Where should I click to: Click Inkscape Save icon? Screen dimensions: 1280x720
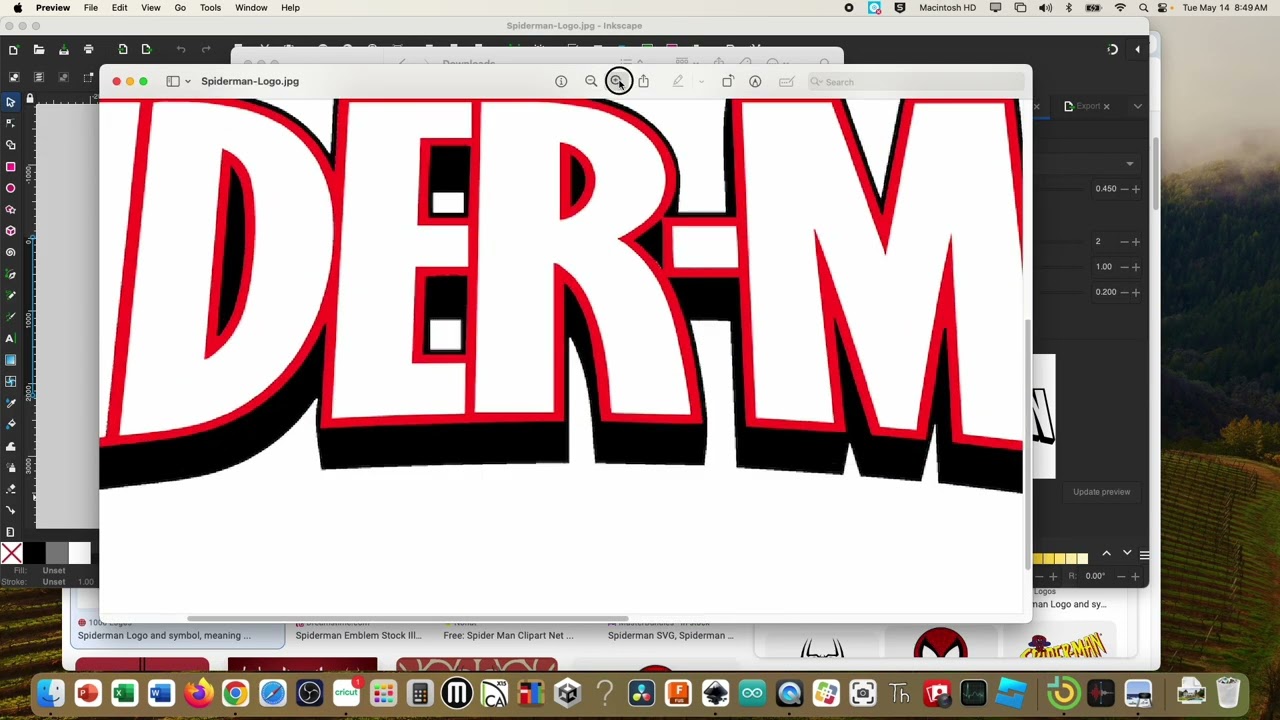click(64, 49)
